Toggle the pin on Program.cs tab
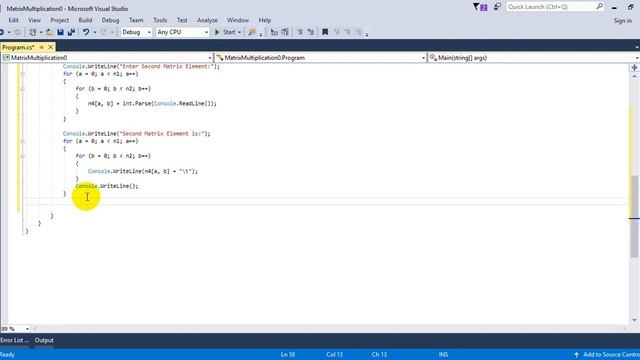The image size is (640, 360). pyautogui.click(x=42, y=47)
